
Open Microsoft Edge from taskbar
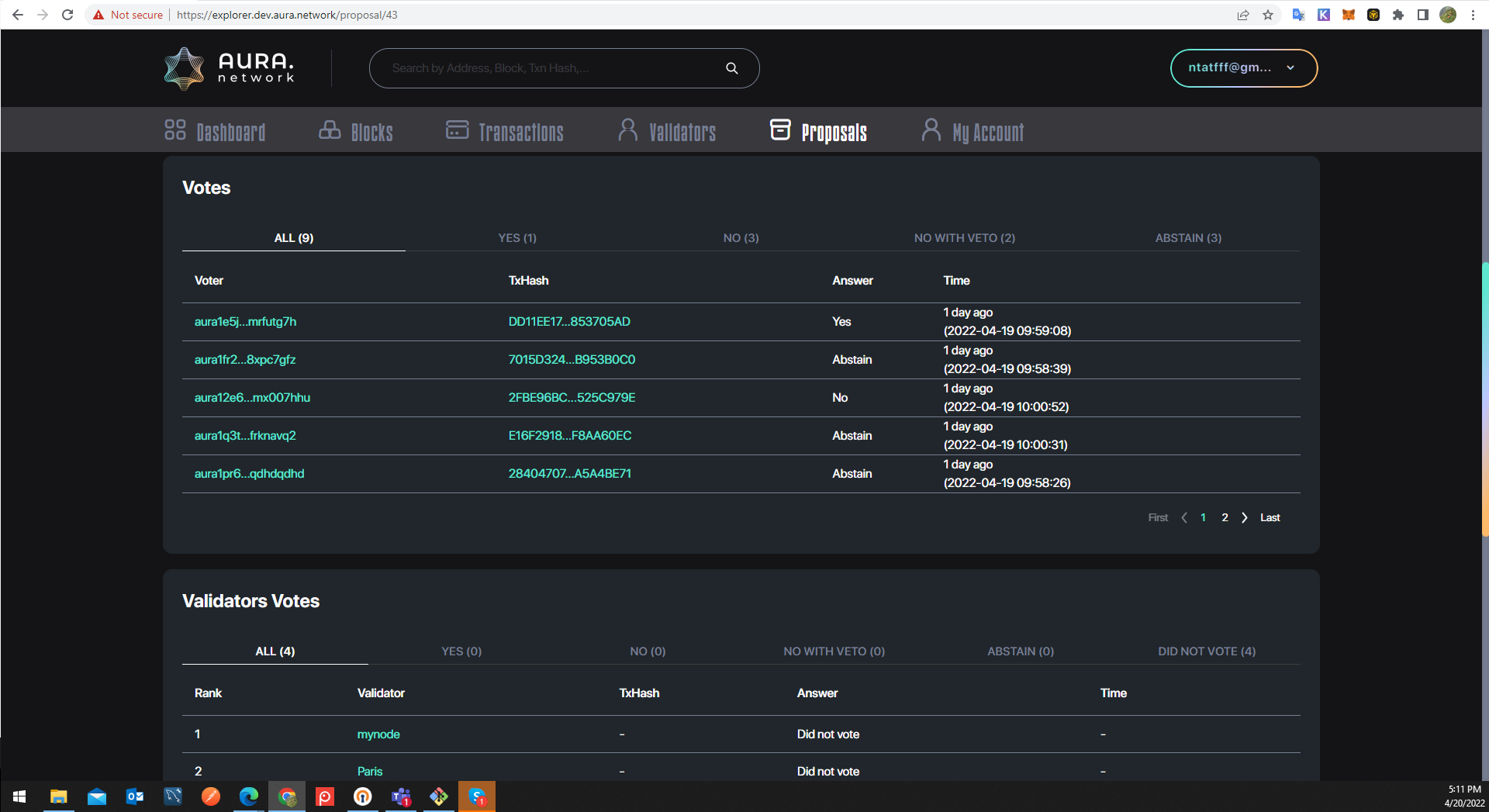(x=249, y=796)
